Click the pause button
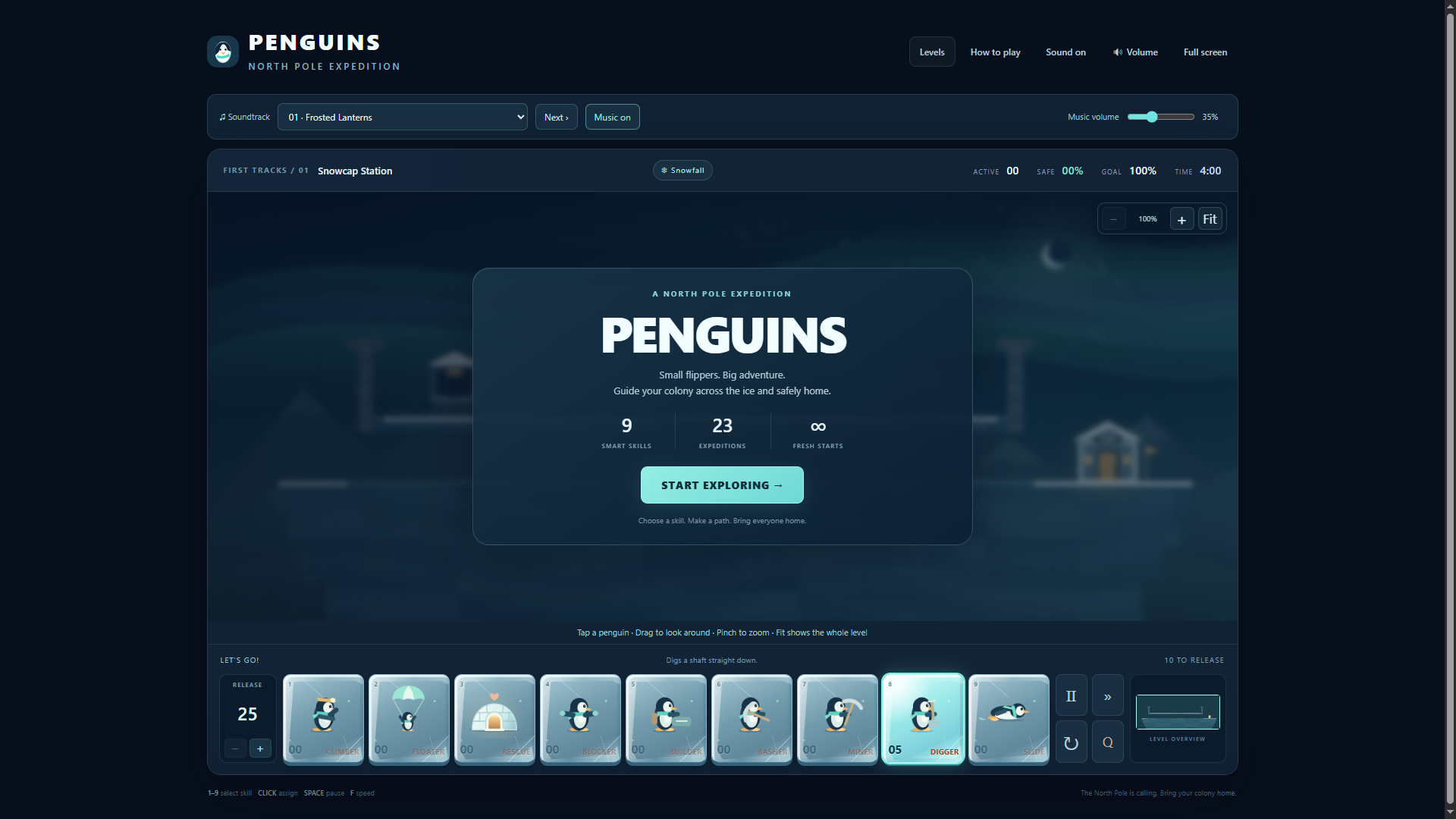The height and width of the screenshot is (819, 1456). 1071,695
